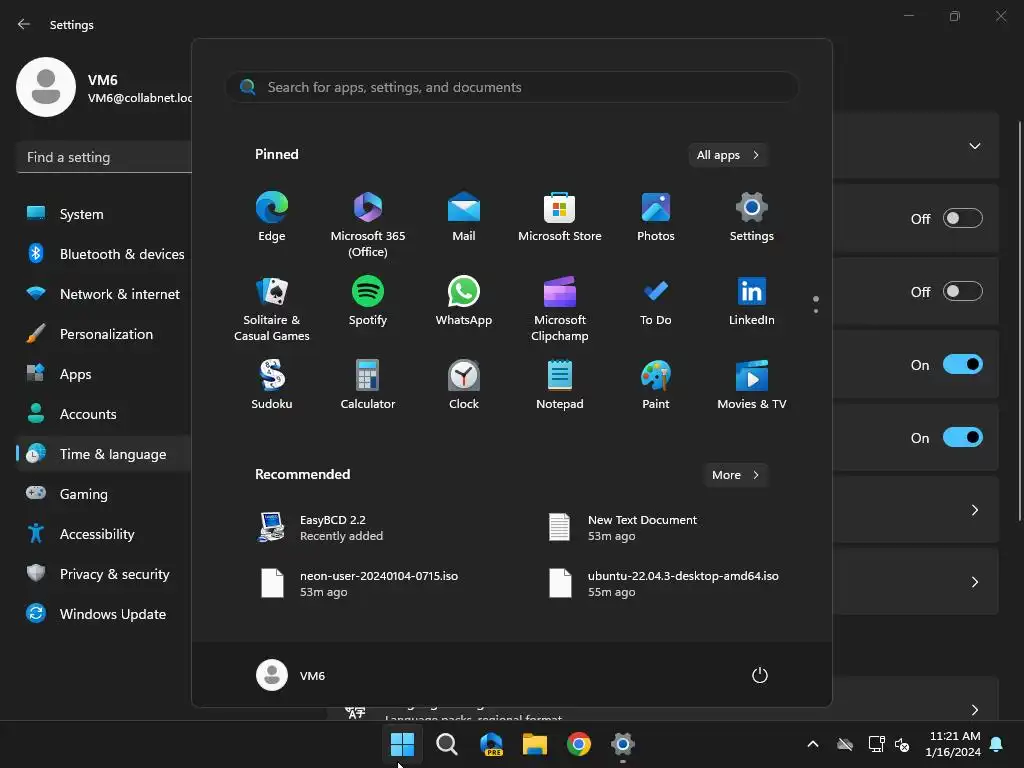Open All apps list
1024x768 pixels.
728,155
